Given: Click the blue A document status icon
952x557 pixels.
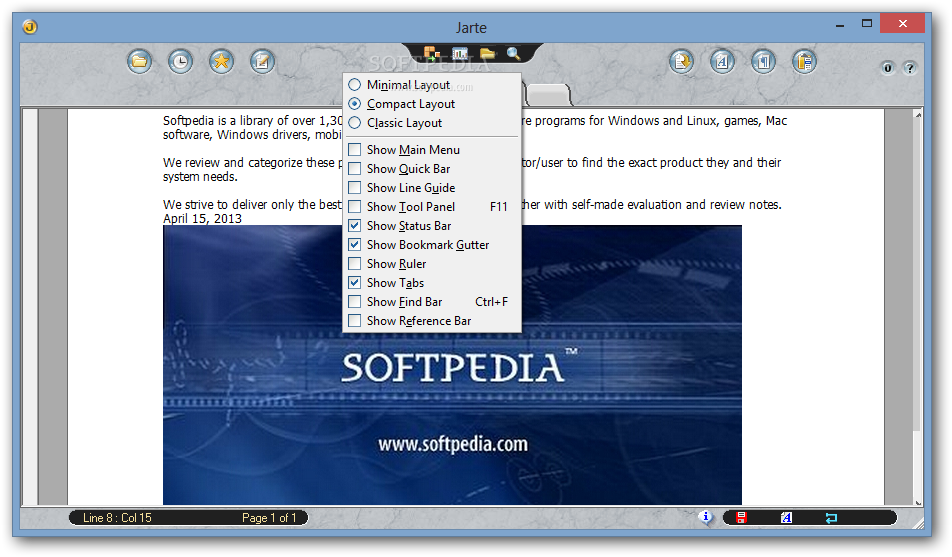Looking at the screenshot, I should 786,518.
